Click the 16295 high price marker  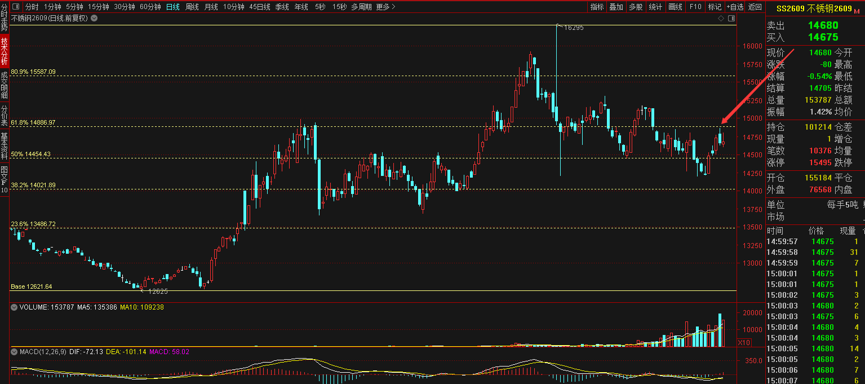pos(575,28)
